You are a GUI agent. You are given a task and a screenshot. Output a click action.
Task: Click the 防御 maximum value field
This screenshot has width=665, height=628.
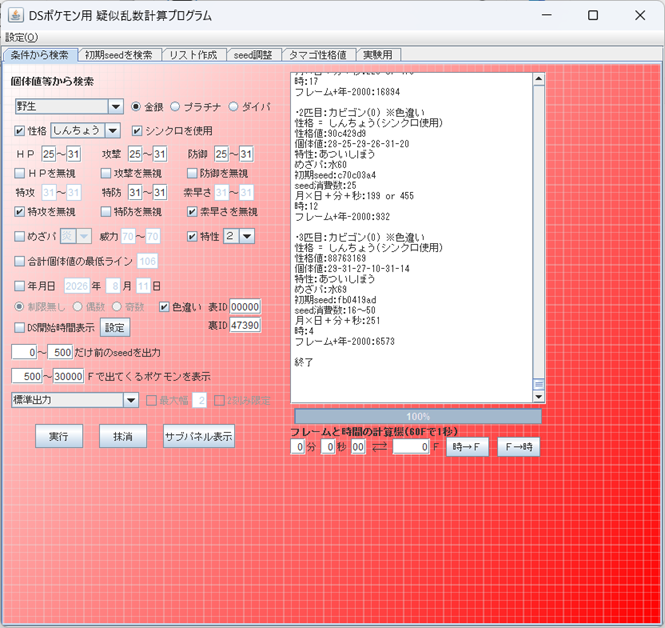coord(246,154)
